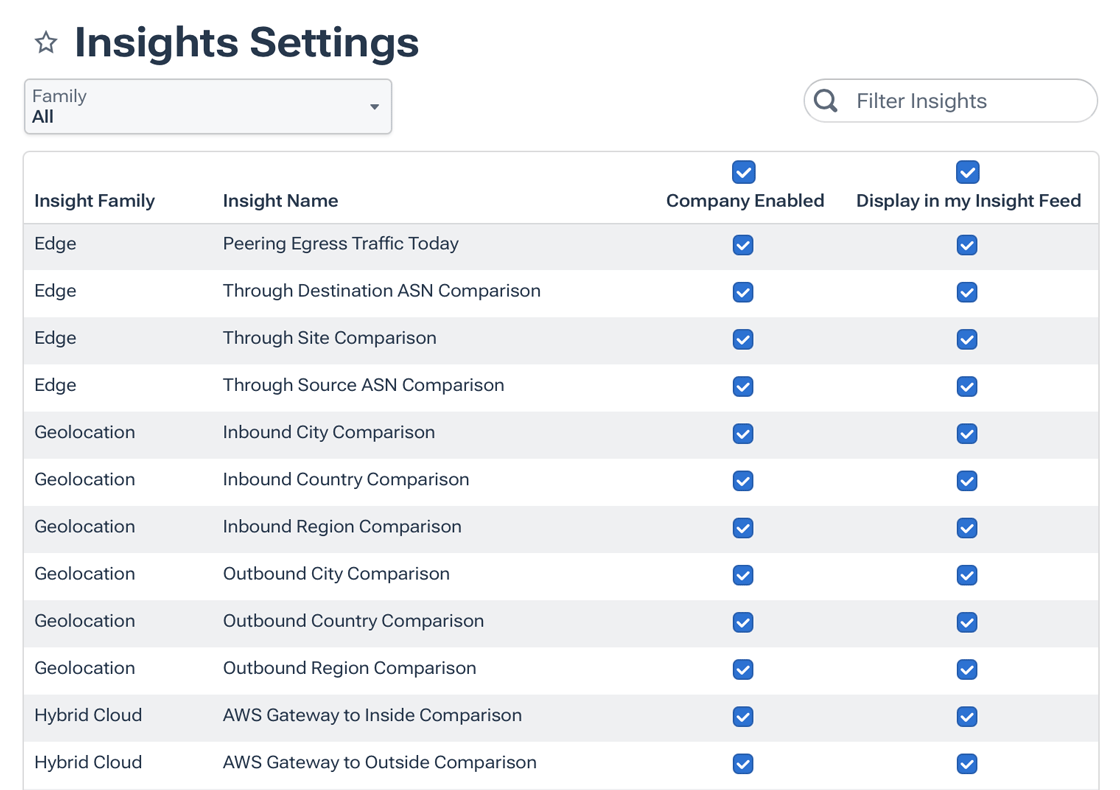Image resolution: width=1120 pixels, height=790 pixels.
Task: Toggle the Company Enabled header checkbox
Action: pyautogui.click(x=743, y=172)
